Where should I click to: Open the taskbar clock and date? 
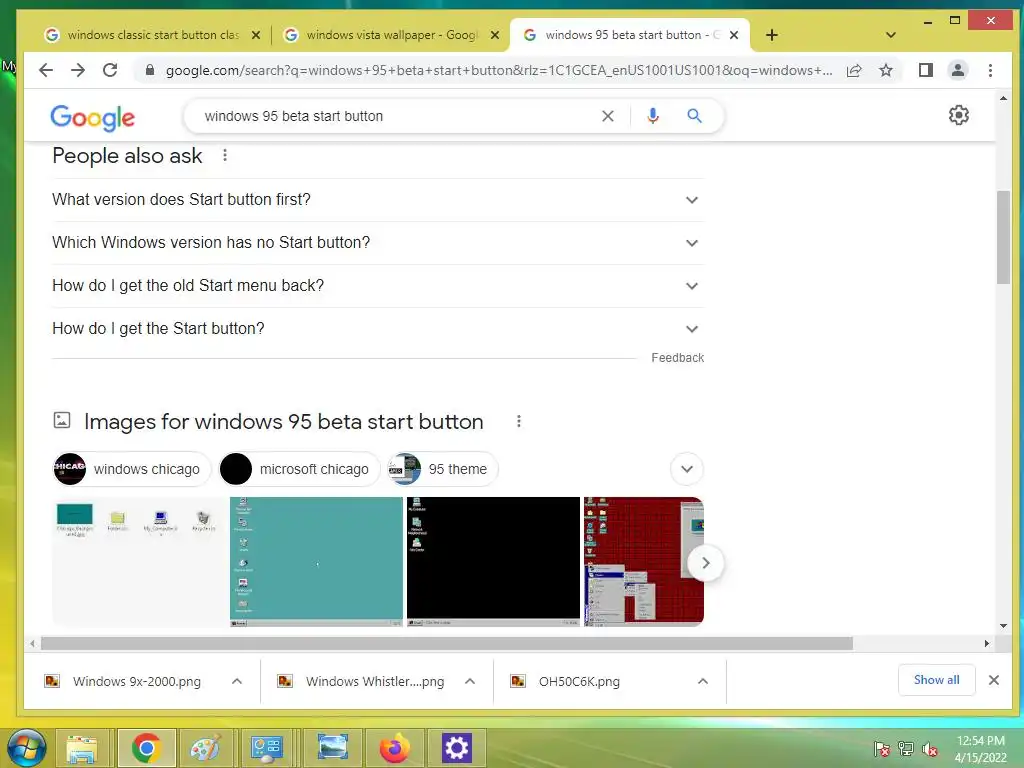click(x=980, y=749)
